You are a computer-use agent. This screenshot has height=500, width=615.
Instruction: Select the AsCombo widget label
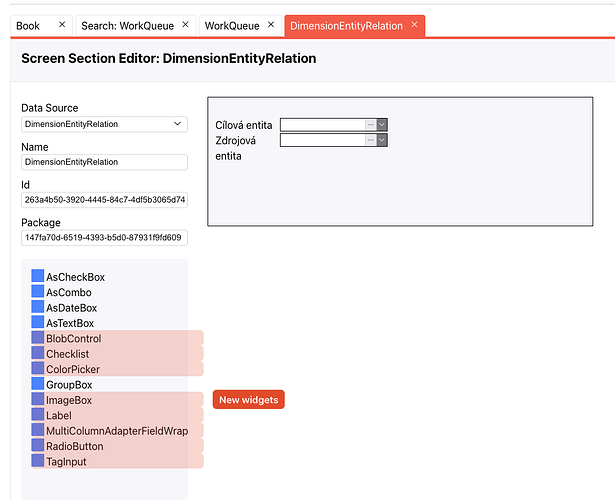[x=69, y=293]
